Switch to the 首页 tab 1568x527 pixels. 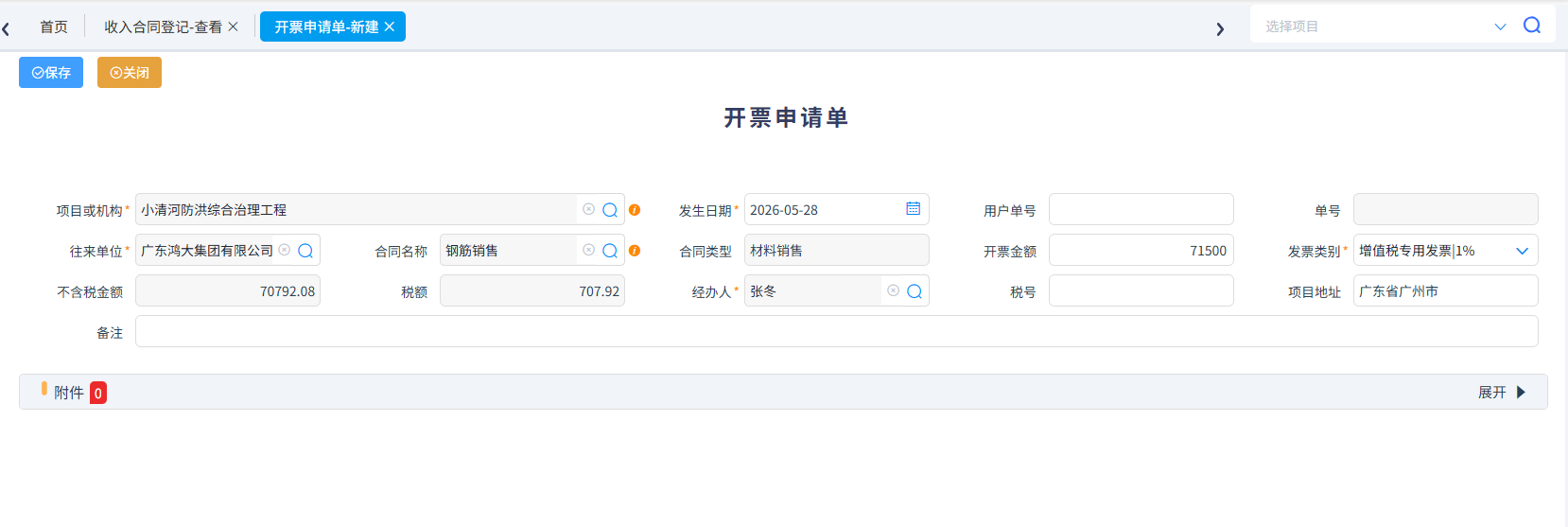(x=54, y=26)
